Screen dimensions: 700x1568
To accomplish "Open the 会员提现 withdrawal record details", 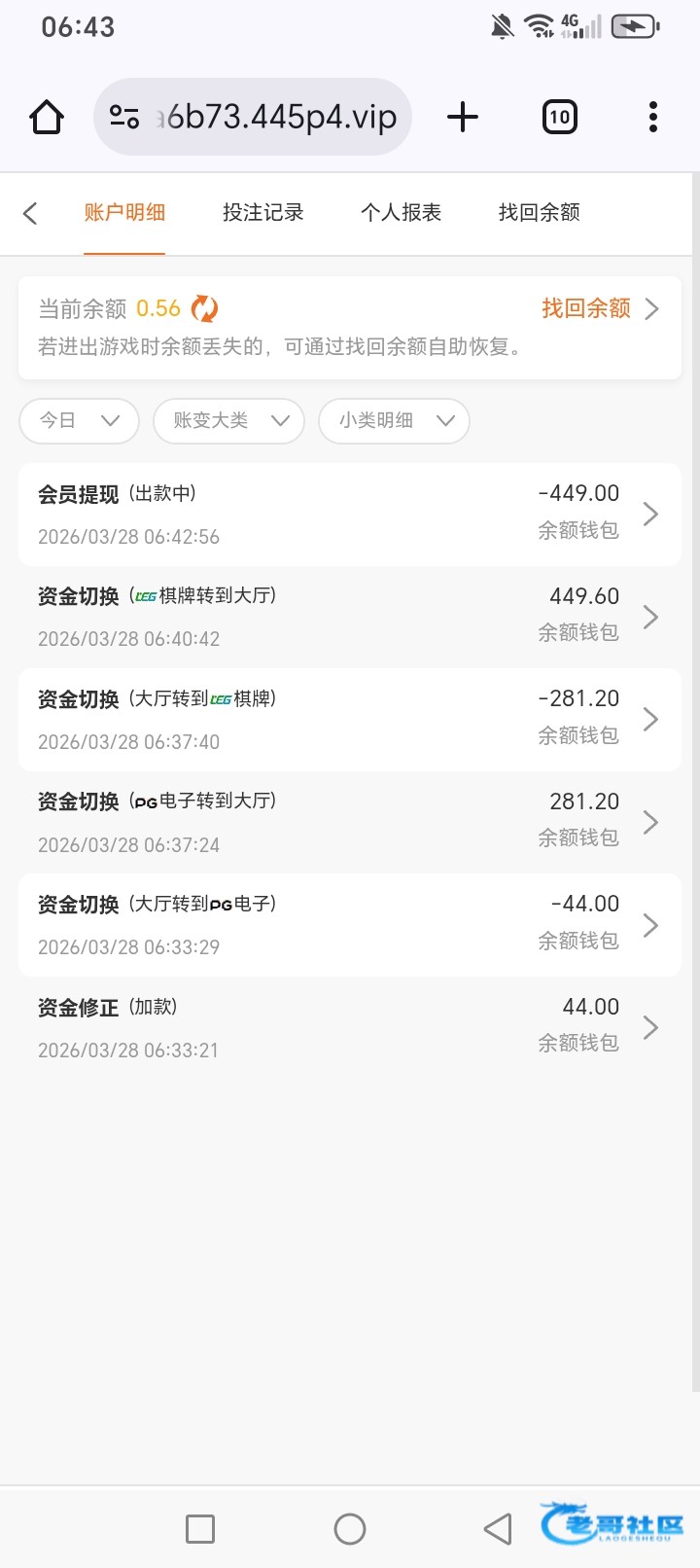I will point(349,515).
